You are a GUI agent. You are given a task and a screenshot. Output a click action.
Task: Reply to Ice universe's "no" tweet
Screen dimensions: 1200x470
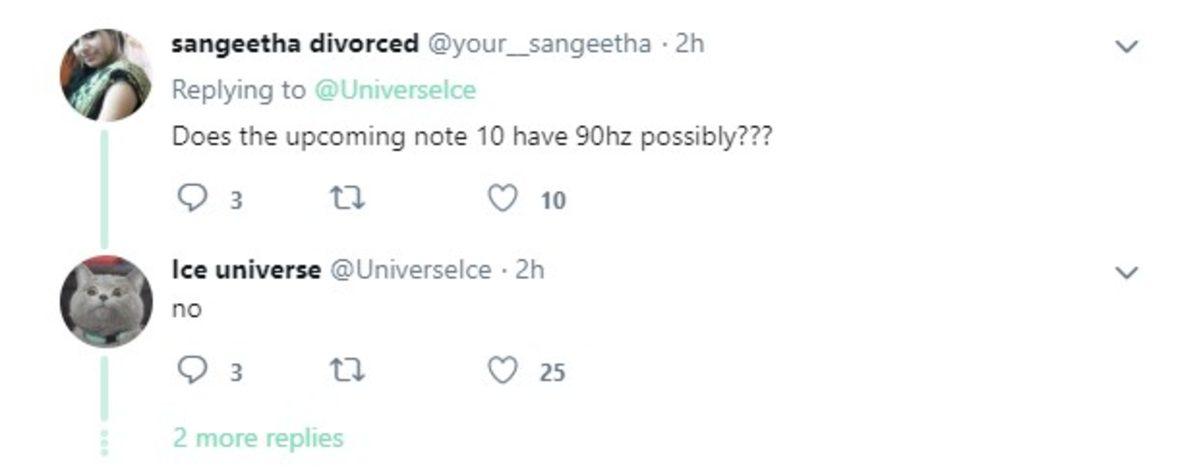tap(190, 372)
